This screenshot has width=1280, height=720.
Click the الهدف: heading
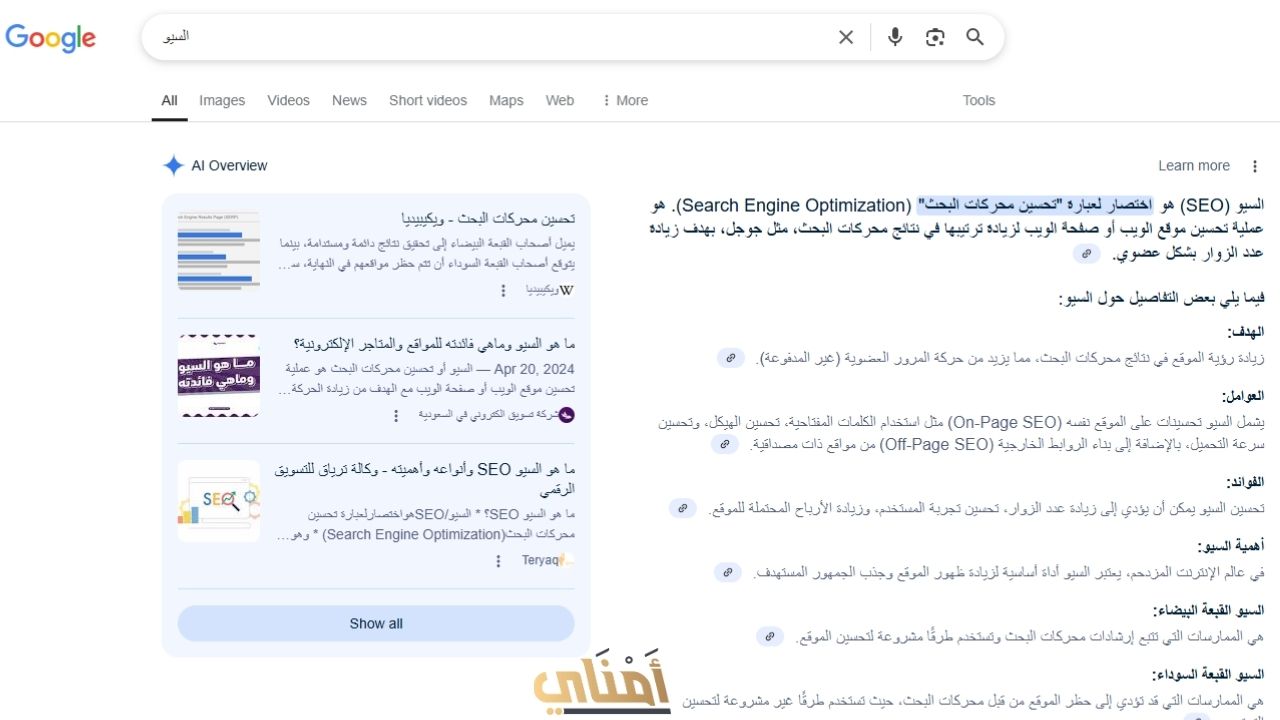coord(1245,332)
